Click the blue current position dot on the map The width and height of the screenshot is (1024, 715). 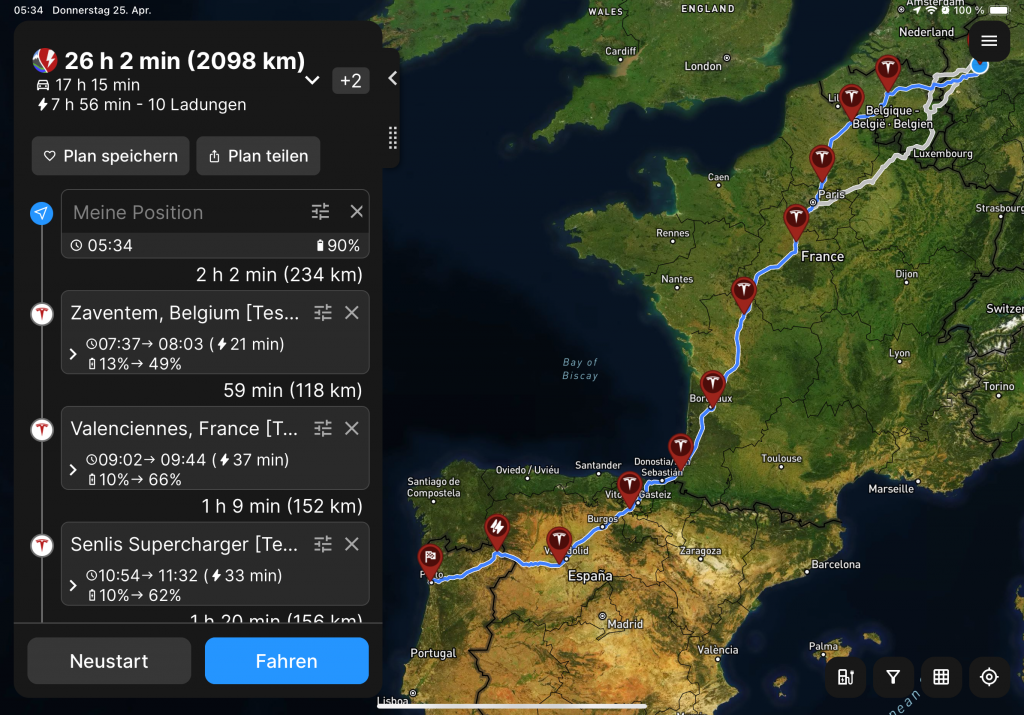979,65
